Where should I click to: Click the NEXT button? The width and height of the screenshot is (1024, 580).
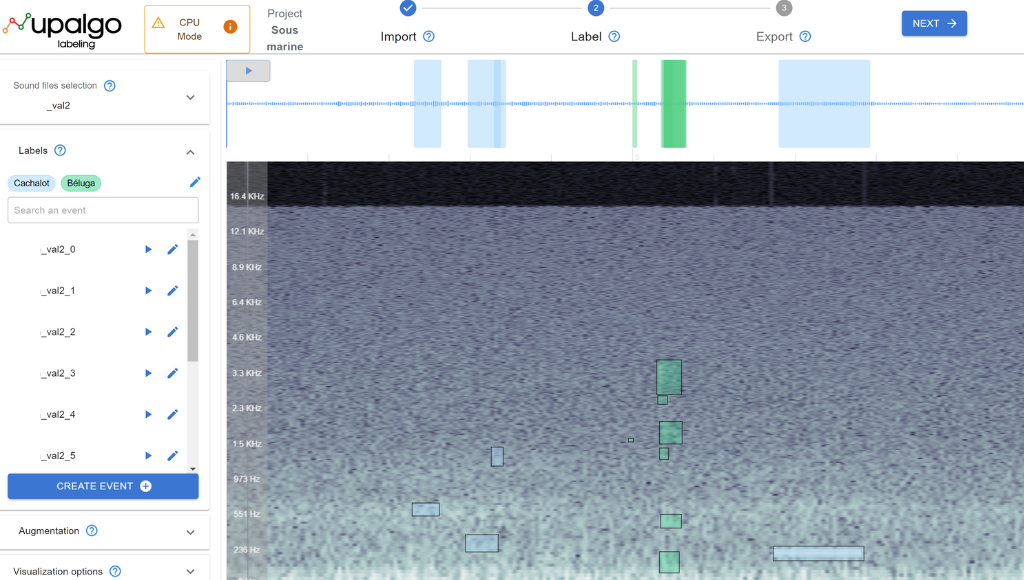[x=933, y=23]
